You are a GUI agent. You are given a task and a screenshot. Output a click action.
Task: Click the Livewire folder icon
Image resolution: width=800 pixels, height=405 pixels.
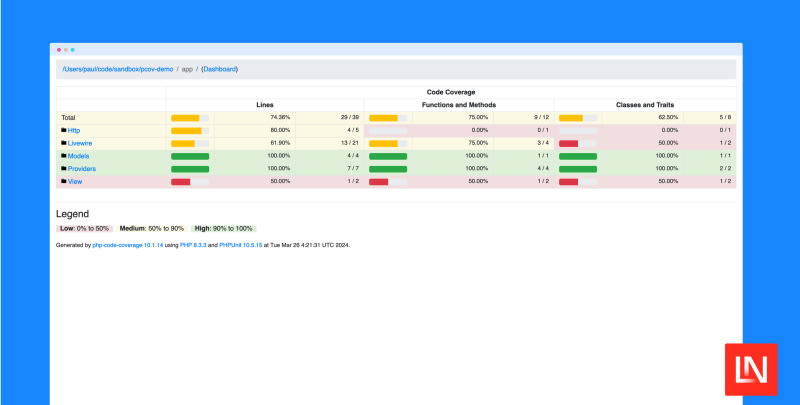[64, 143]
